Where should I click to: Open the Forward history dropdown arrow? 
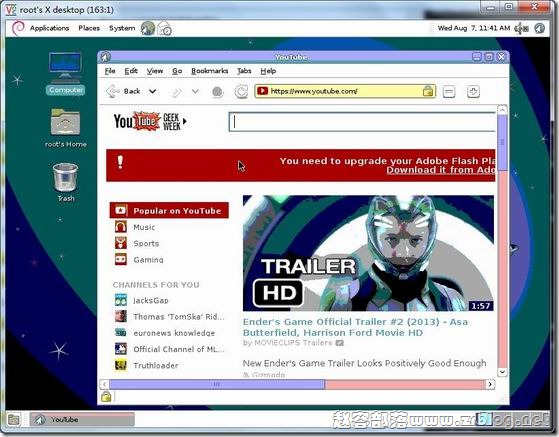point(195,91)
